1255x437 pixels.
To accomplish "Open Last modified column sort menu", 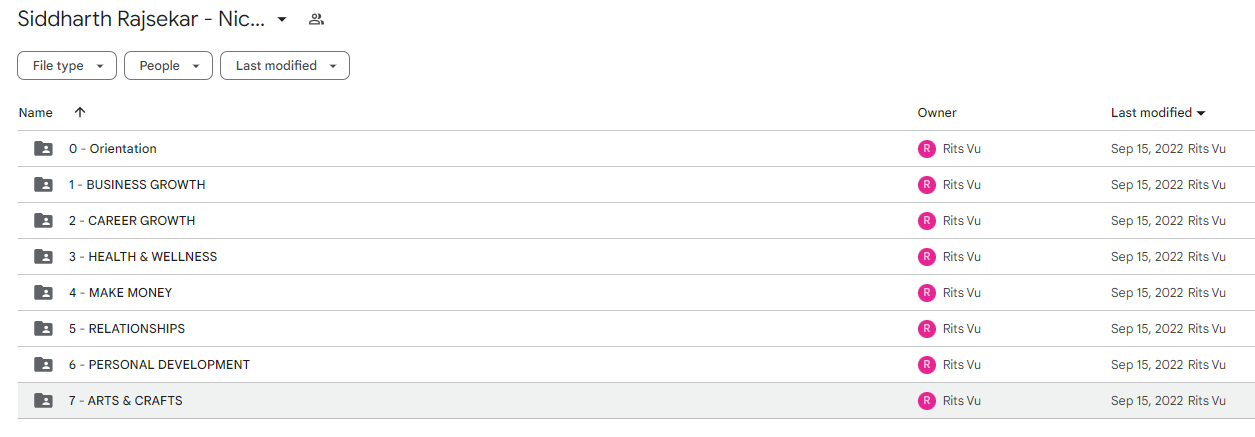I will [1158, 113].
